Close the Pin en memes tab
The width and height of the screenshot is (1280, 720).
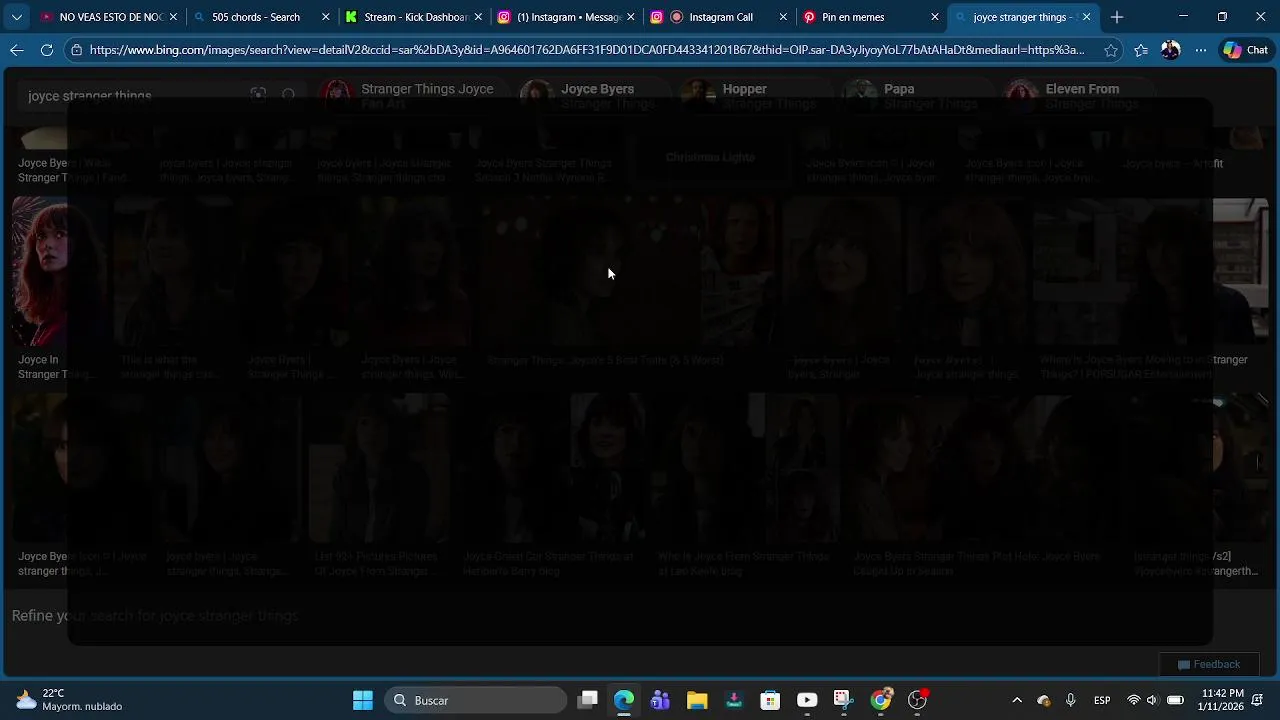click(935, 17)
